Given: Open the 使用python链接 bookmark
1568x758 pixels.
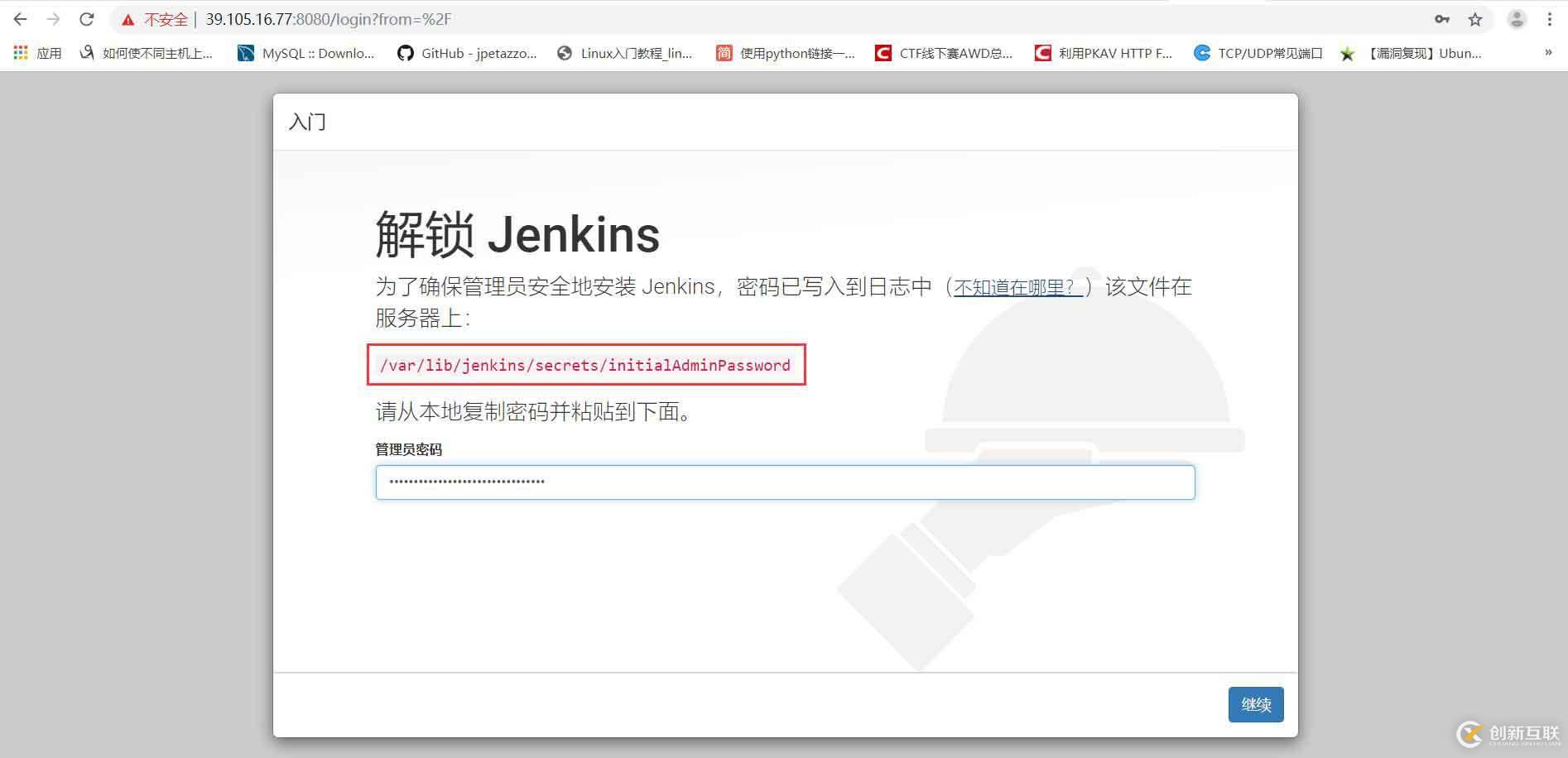Looking at the screenshot, I should (786, 53).
